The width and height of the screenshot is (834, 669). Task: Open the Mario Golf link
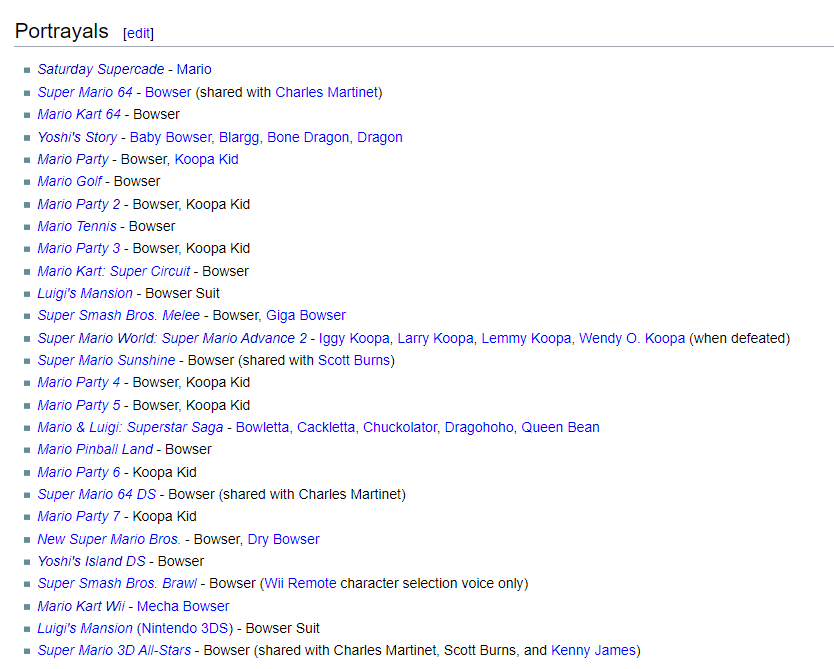(x=69, y=182)
